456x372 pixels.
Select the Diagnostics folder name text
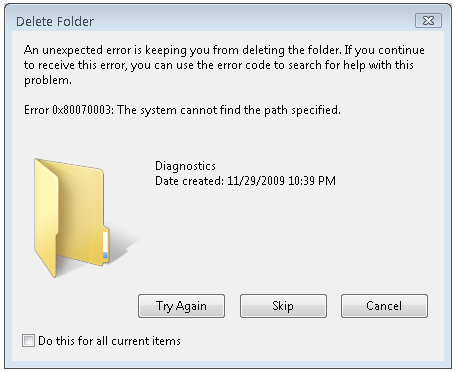185,166
